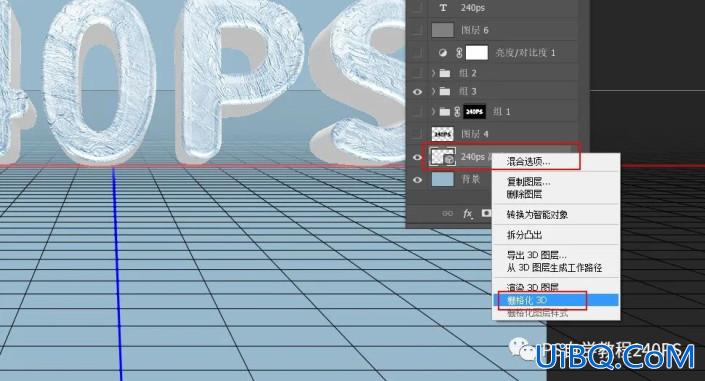Image resolution: width=705 pixels, height=381 pixels.
Task: Select 复制图层 in the context menu
Action: (528, 182)
